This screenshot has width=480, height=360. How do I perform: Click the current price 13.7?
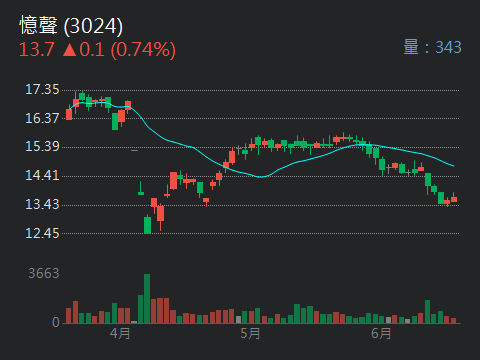coord(36,50)
